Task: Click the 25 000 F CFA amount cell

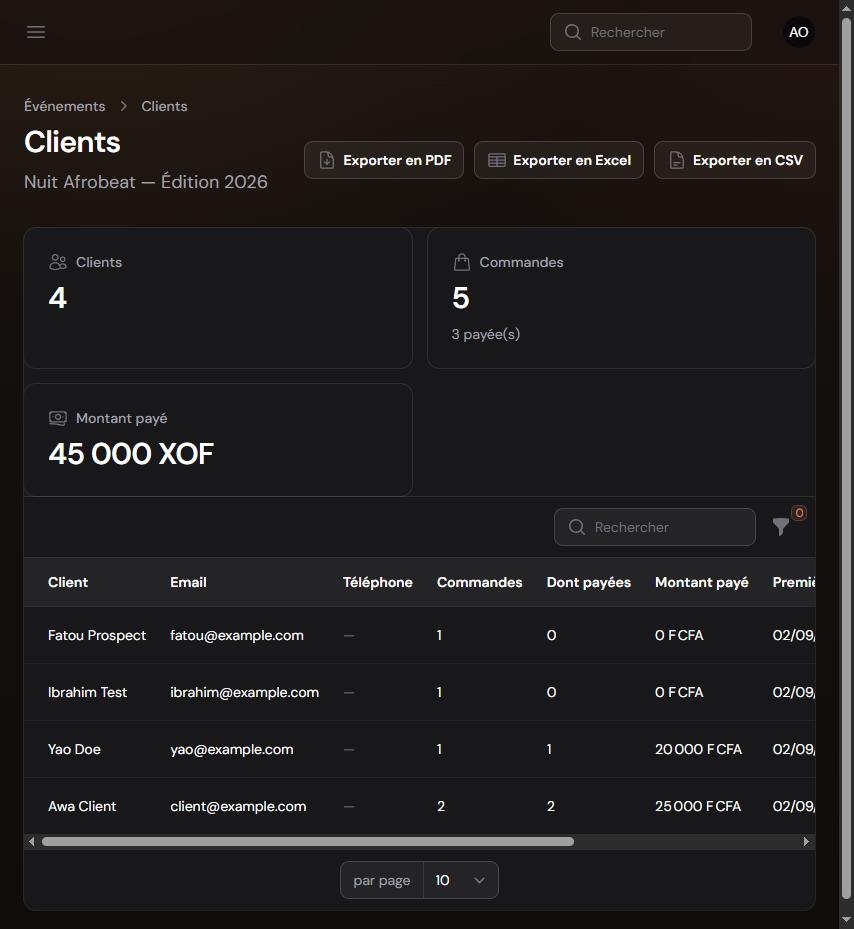Action: (x=698, y=806)
